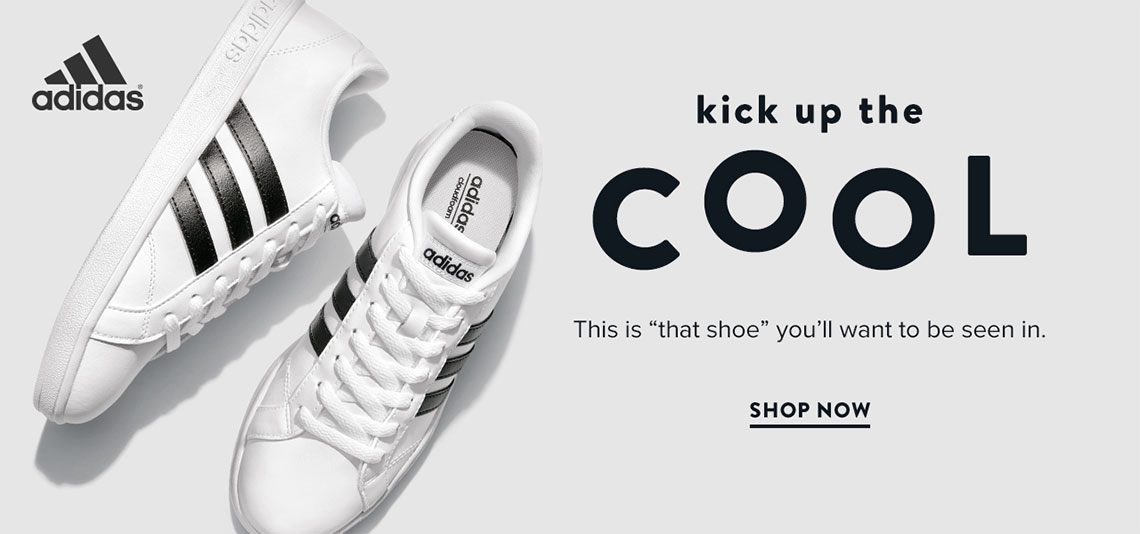Select the top-view sneaker with laces
1140x534 pixels.
(385, 320)
